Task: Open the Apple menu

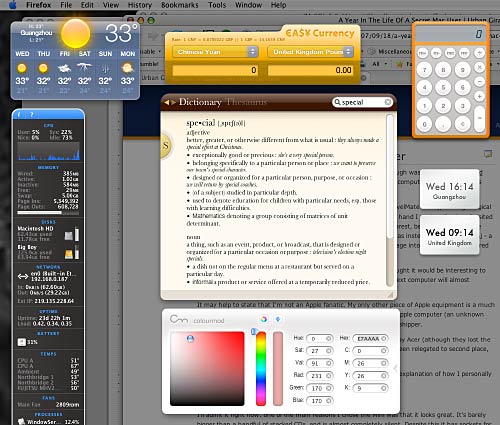Action: coord(13,5)
